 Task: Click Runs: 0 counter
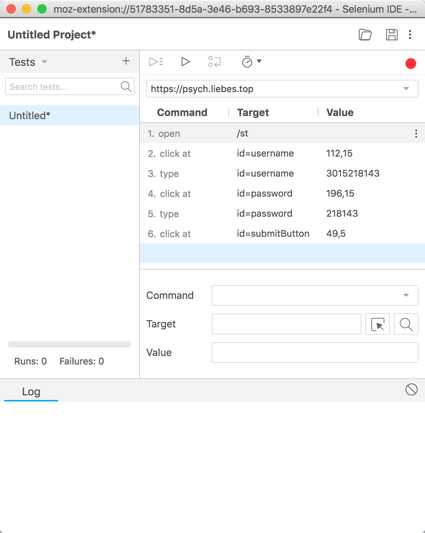[31, 361]
